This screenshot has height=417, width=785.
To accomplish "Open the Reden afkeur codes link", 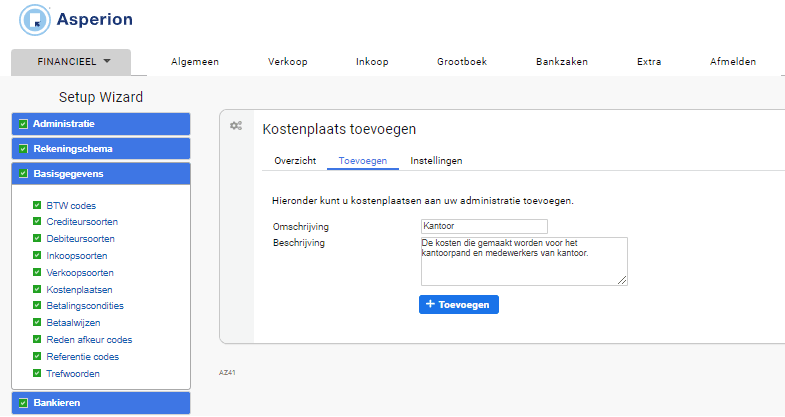I will point(89,340).
